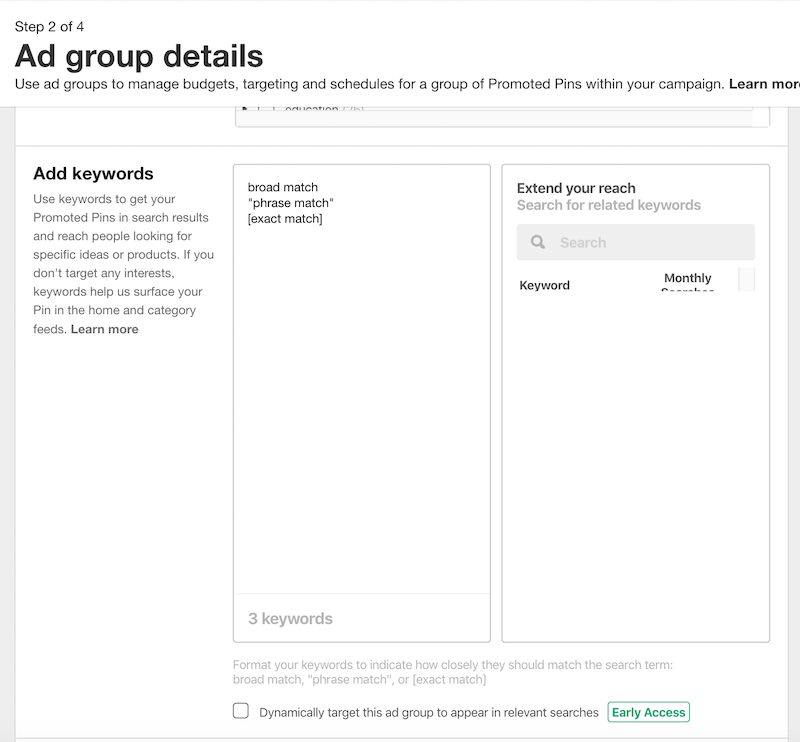
Task: Click the Dynamically target this ad group label
Action: (428, 712)
